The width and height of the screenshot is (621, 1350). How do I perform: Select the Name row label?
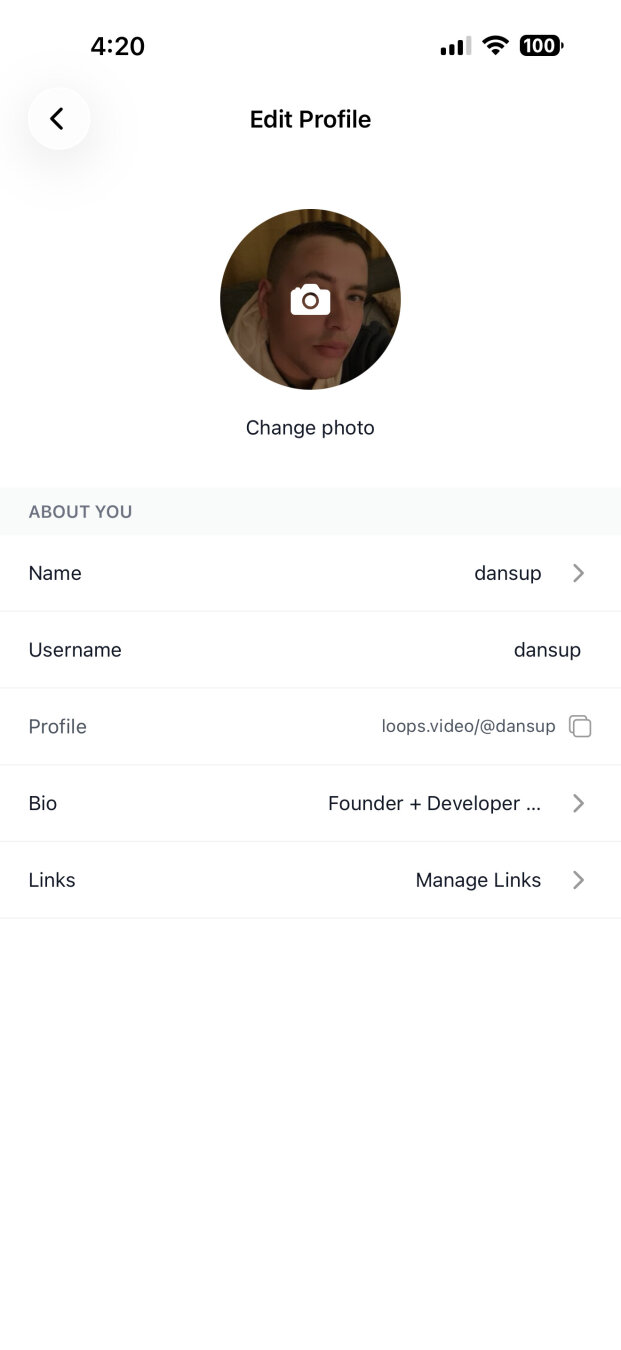pyautogui.click(x=55, y=573)
